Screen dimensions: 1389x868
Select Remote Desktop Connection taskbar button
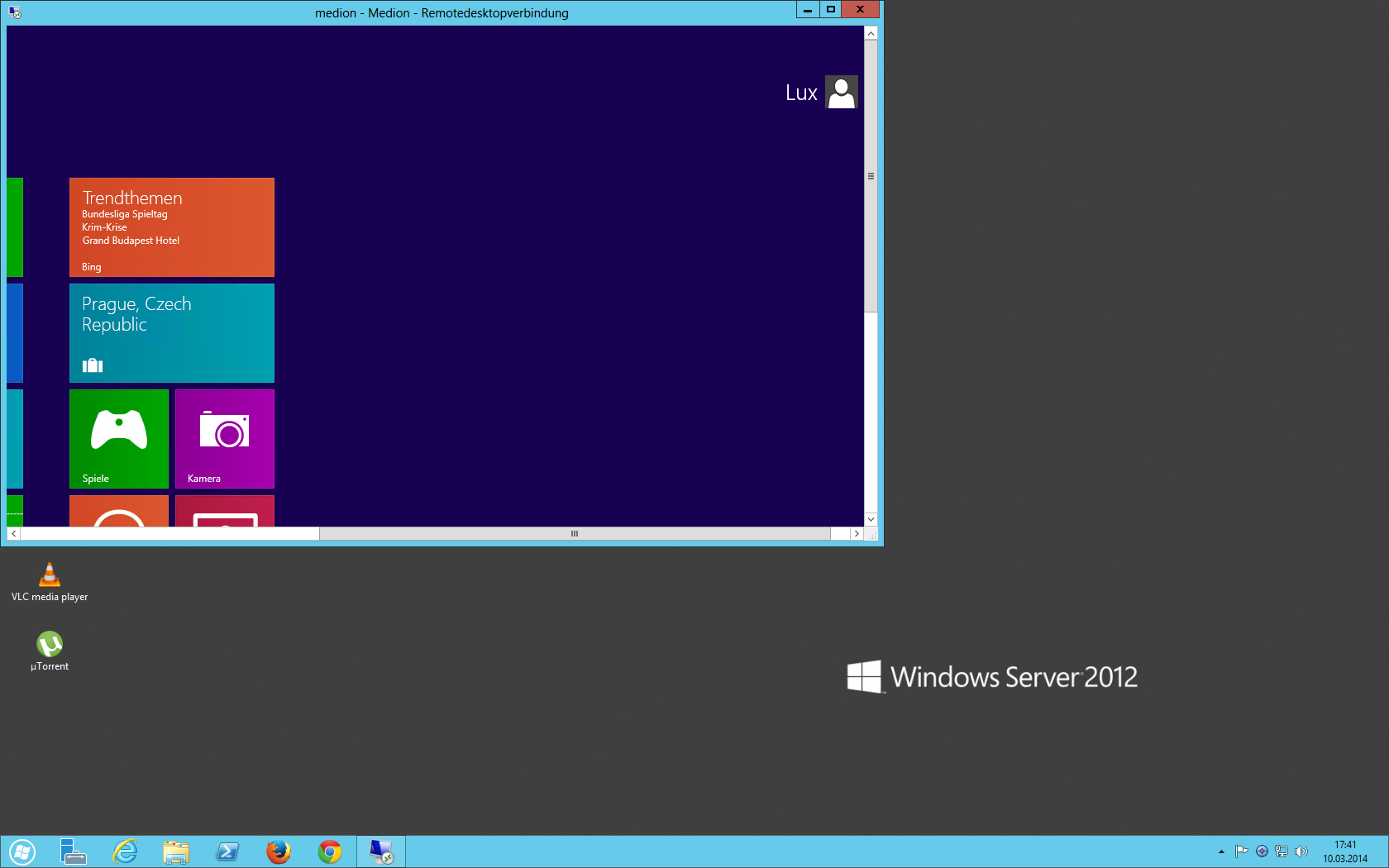click(381, 851)
